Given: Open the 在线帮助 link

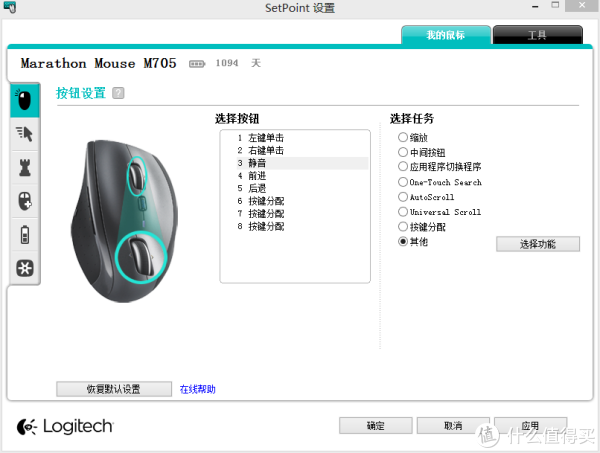Looking at the screenshot, I should pos(197,389).
